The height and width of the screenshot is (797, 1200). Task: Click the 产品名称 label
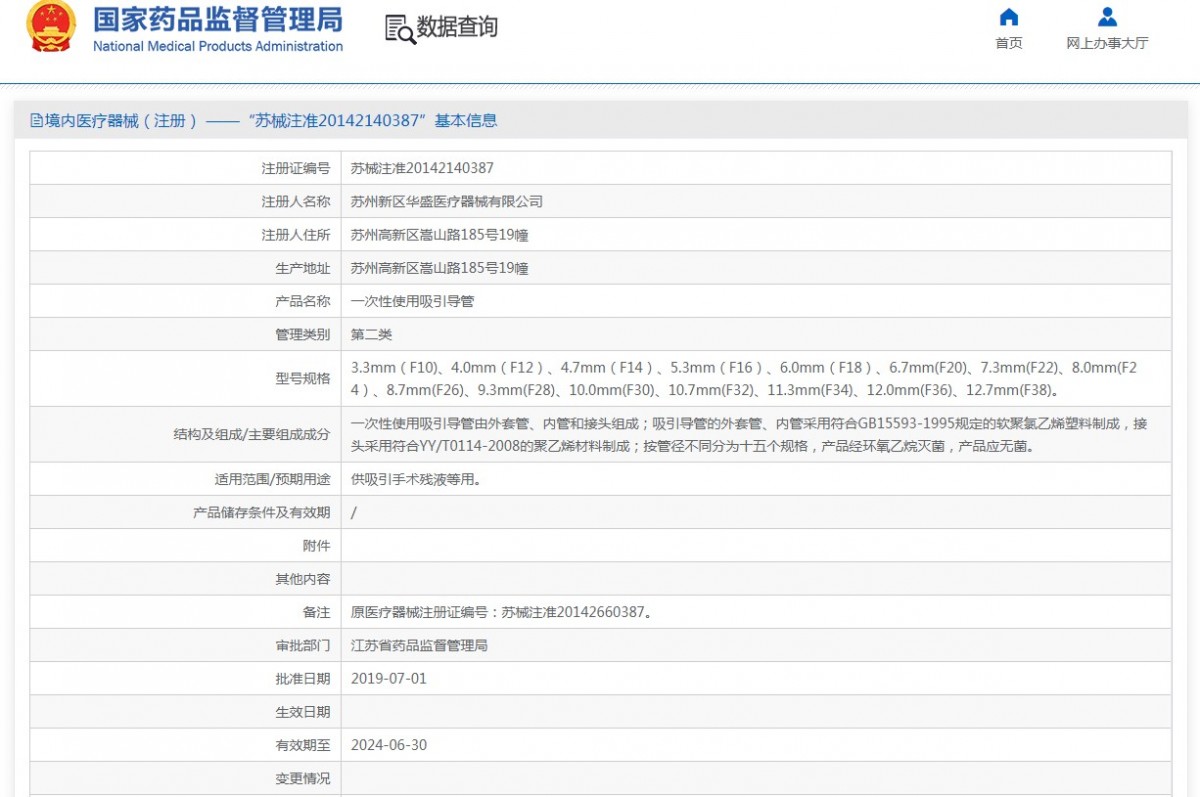point(303,301)
